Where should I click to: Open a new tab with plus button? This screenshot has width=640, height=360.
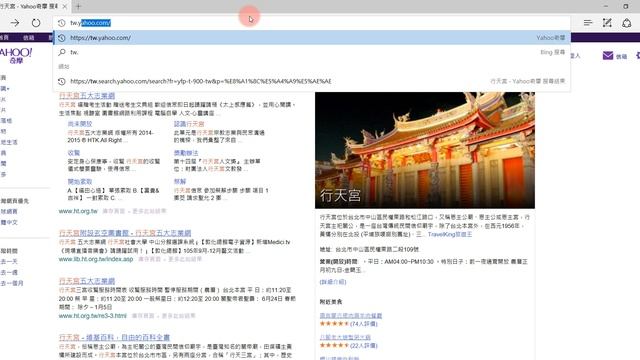[x=78, y=7]
